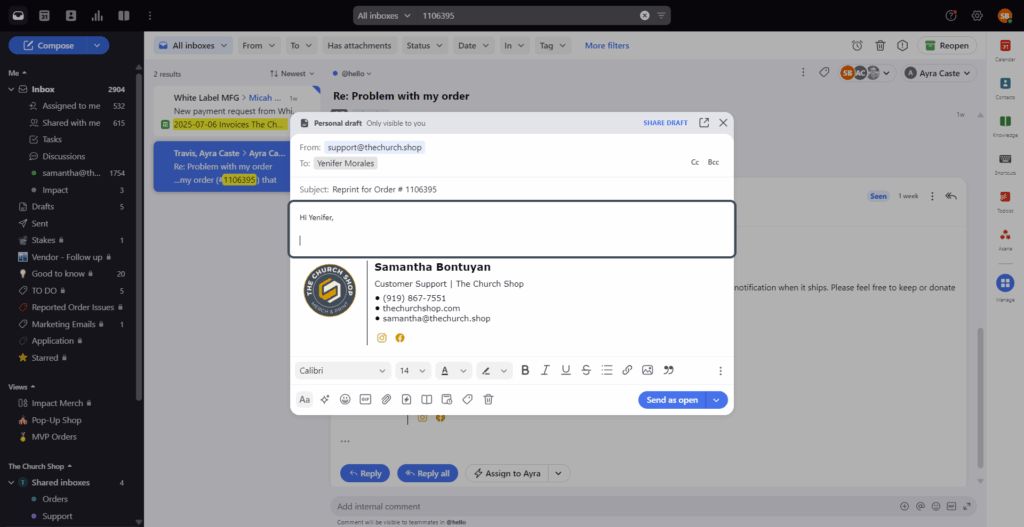This screenshot has width=1024, height=527.
Task: Click the Send as open button
Action: click(x=672, y=400)
